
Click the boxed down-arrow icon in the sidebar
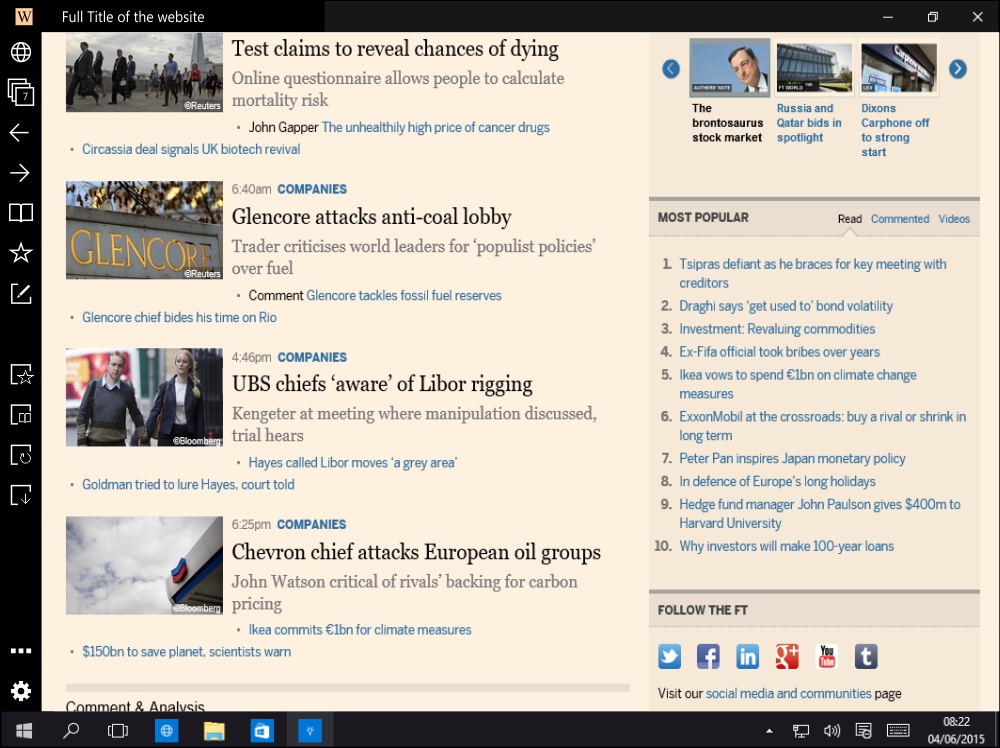[x=21, y=495]
